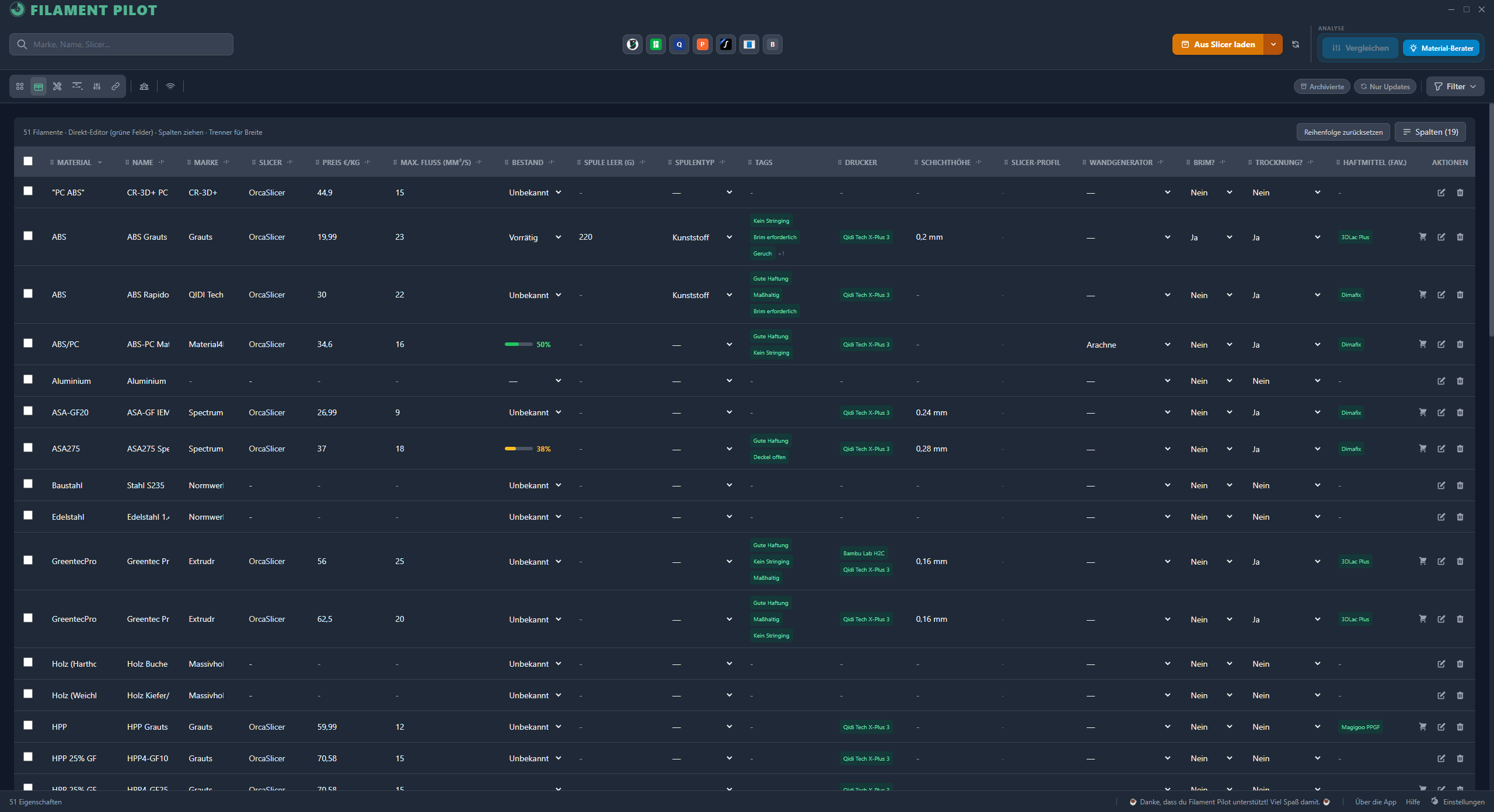
Task: Switch to the grid card view icon
Action: (20, 86)
